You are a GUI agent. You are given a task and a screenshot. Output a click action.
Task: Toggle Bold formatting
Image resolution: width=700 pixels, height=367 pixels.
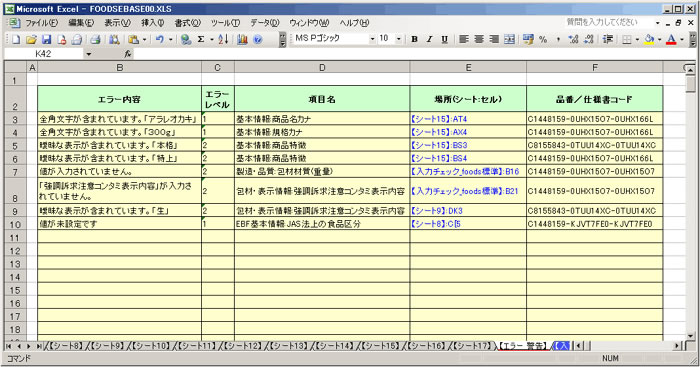tap(414, 39)
